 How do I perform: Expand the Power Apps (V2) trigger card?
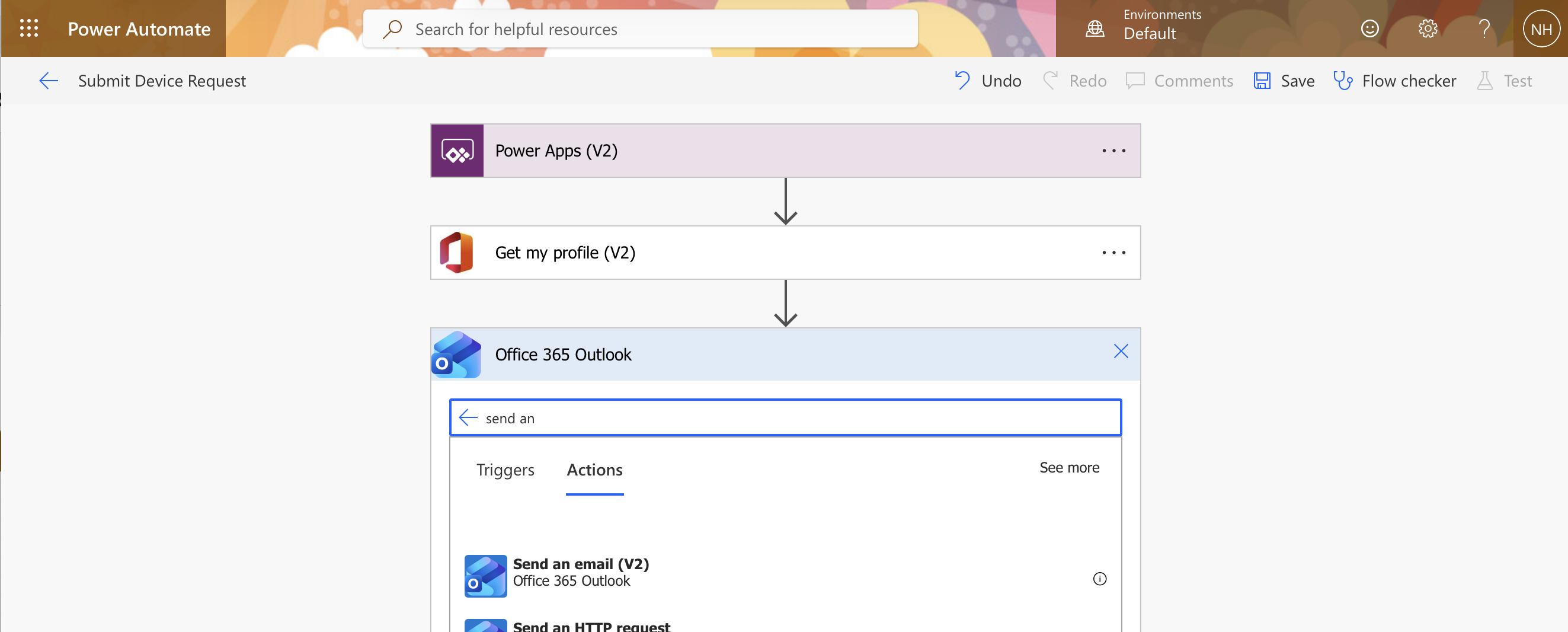[785, 151]
